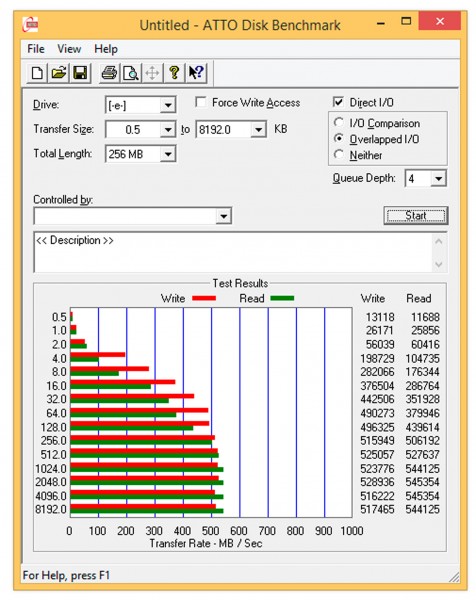This screenshot has width=476, height=600.
Task: Open a file with the folder icon
Action: point(59,73)
